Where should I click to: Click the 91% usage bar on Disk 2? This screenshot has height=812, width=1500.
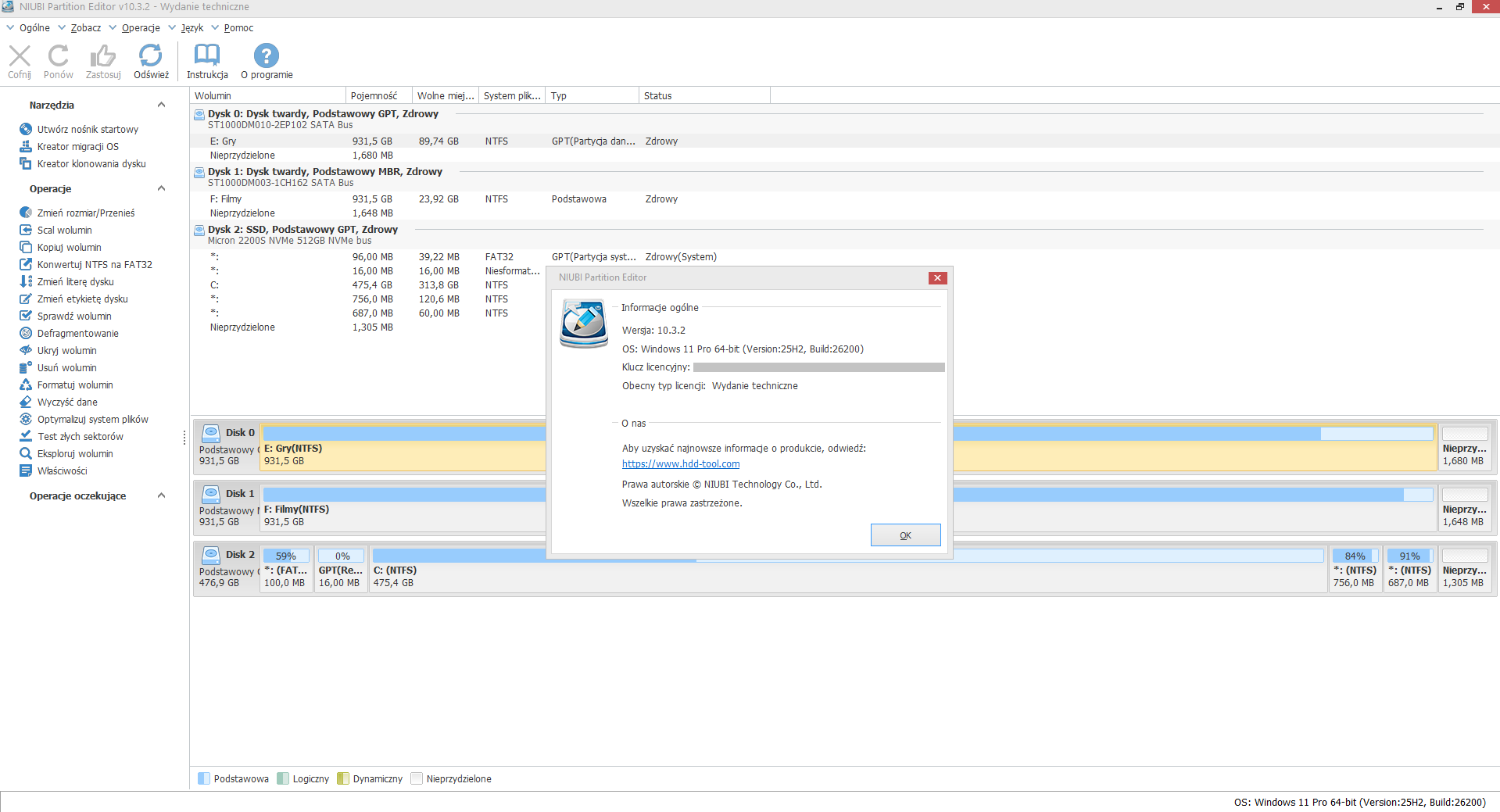click(1410, 556)
